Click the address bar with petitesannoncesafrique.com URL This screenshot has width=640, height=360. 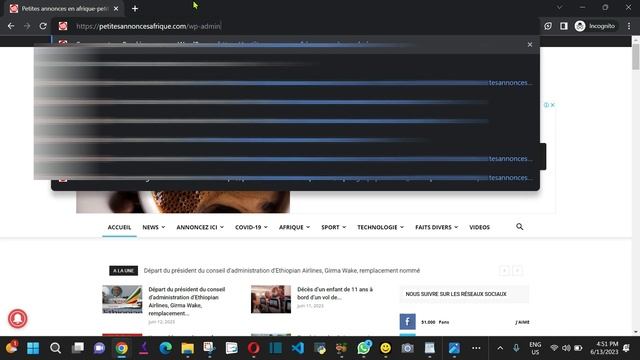click(294, 26)
